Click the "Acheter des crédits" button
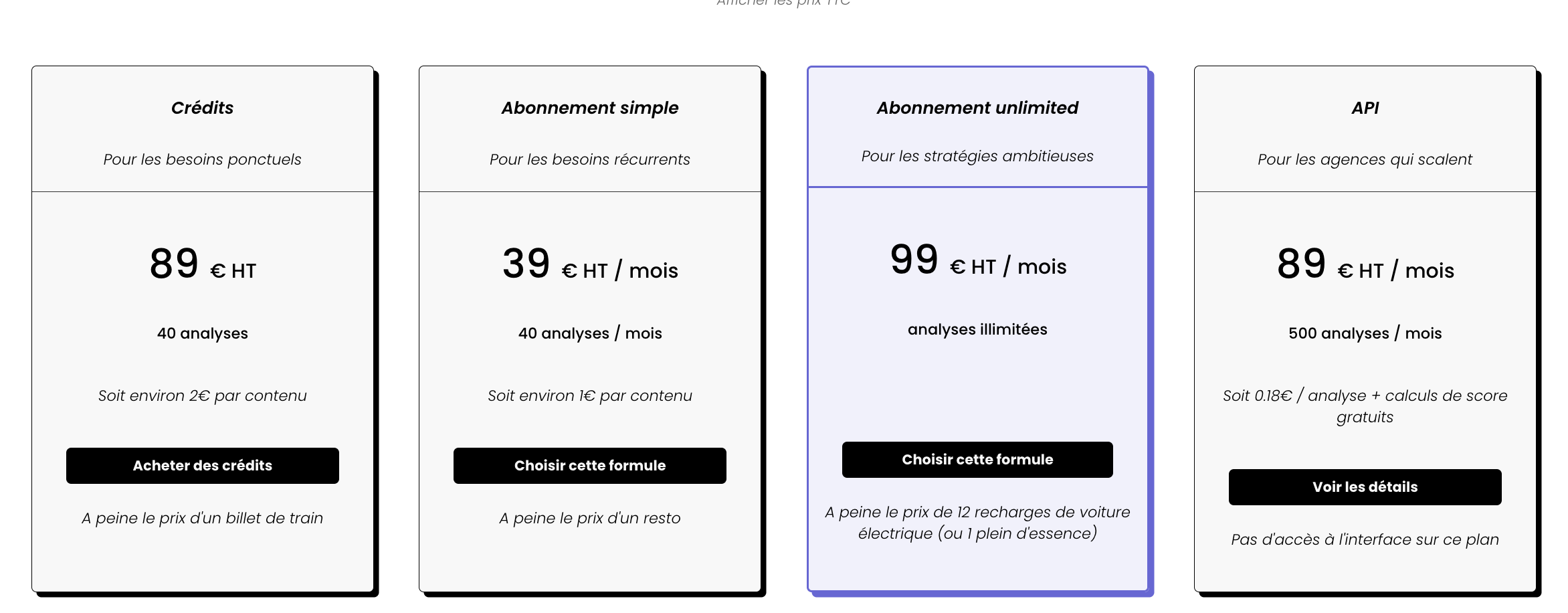 pos(202,466)
